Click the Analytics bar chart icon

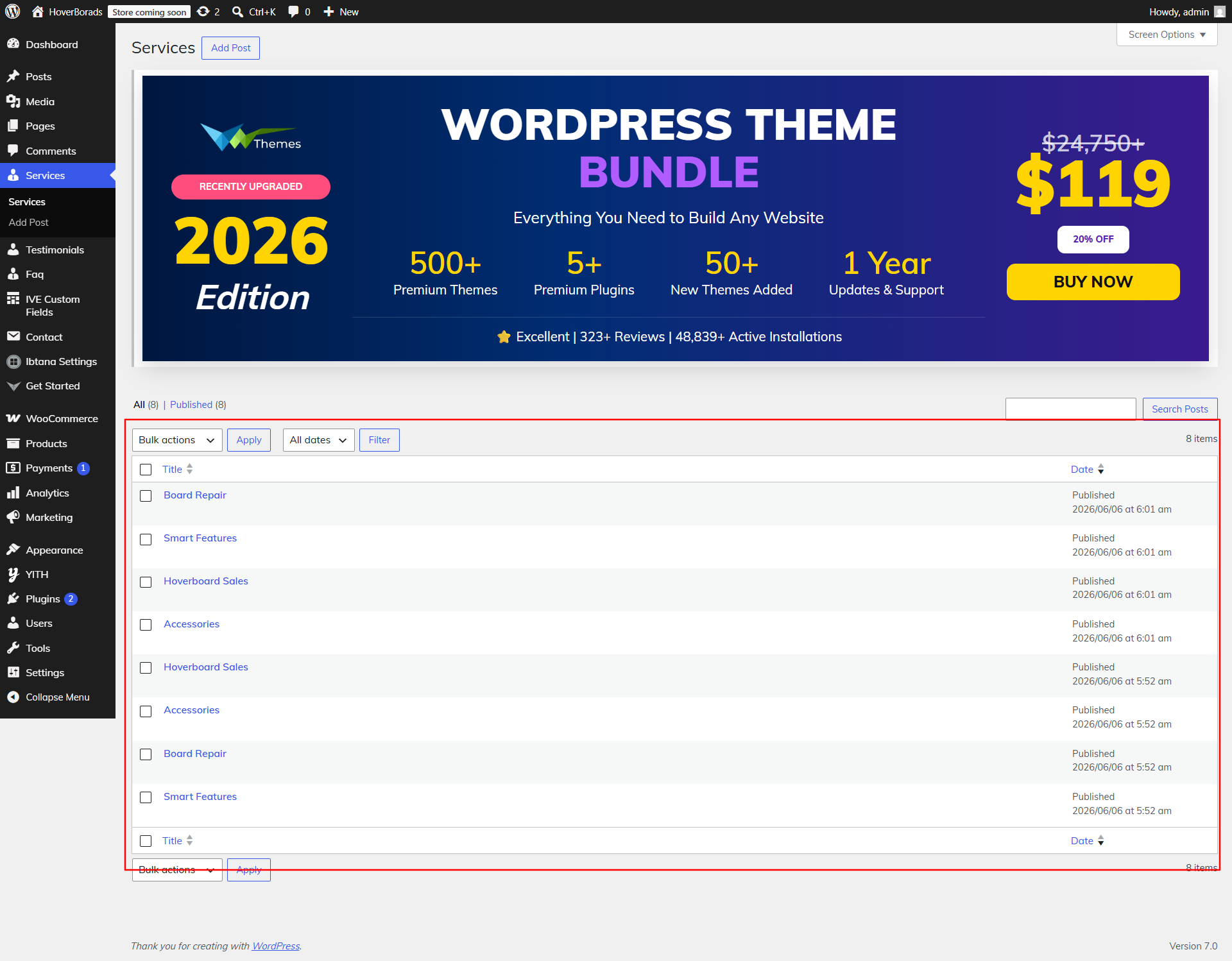13,493
